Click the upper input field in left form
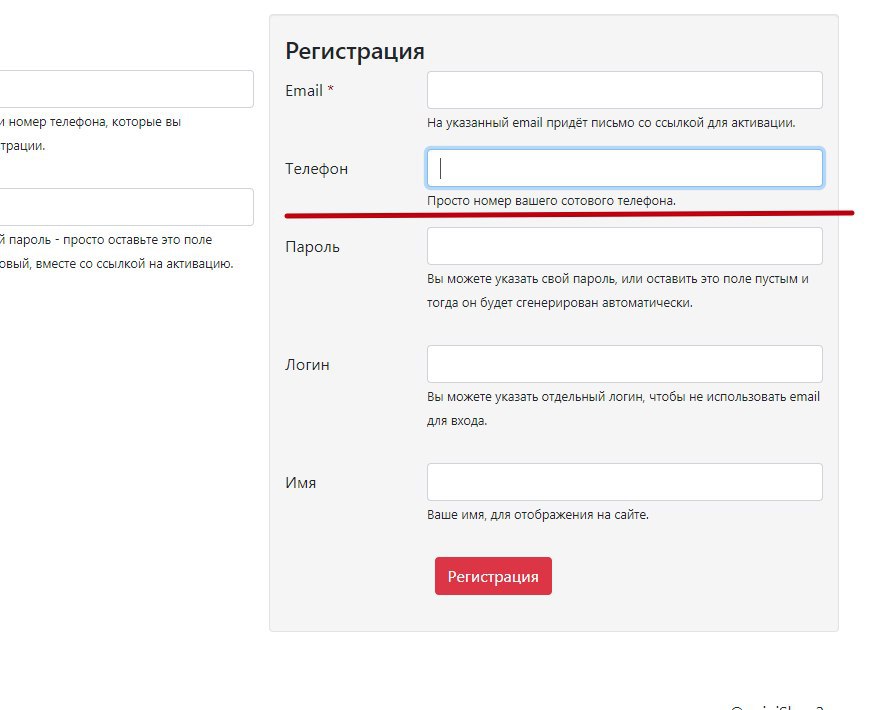 126,89
